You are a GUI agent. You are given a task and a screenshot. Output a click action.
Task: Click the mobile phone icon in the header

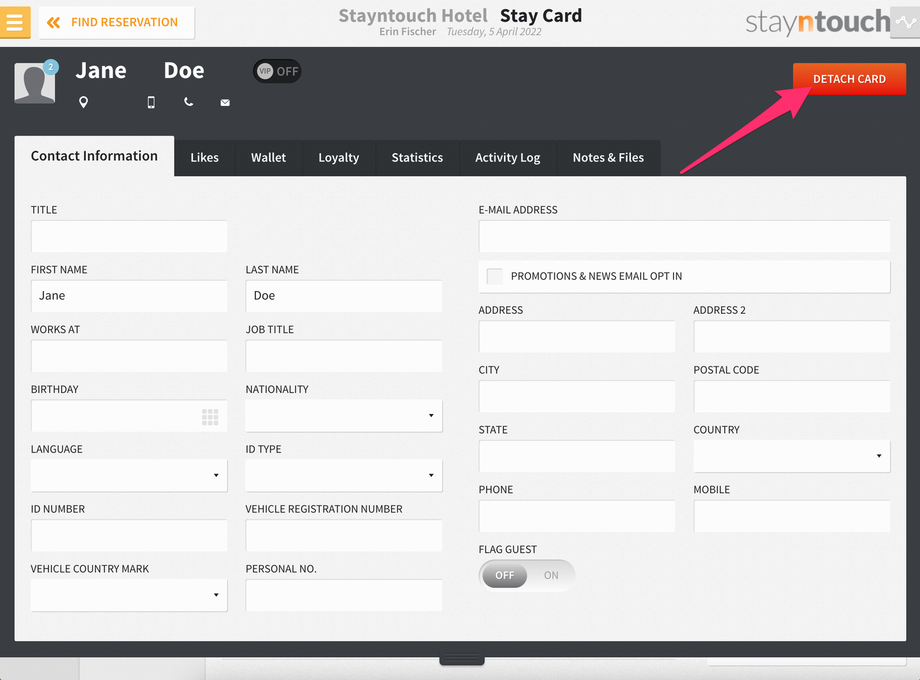151,102
